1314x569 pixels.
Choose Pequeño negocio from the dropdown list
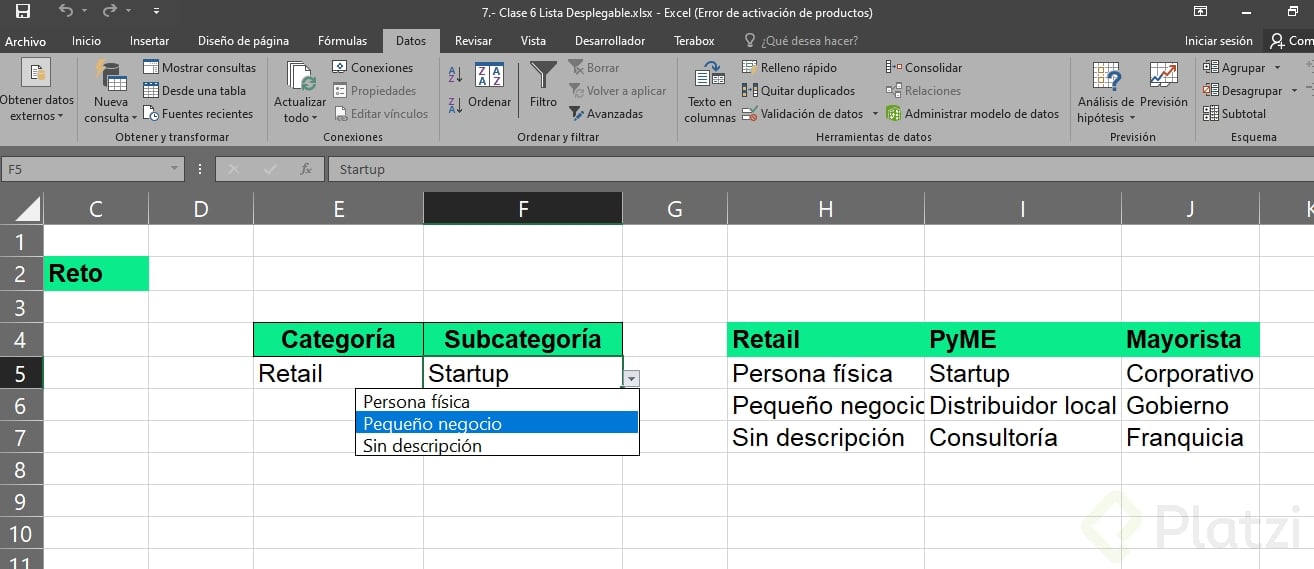[x=497, y=423]
